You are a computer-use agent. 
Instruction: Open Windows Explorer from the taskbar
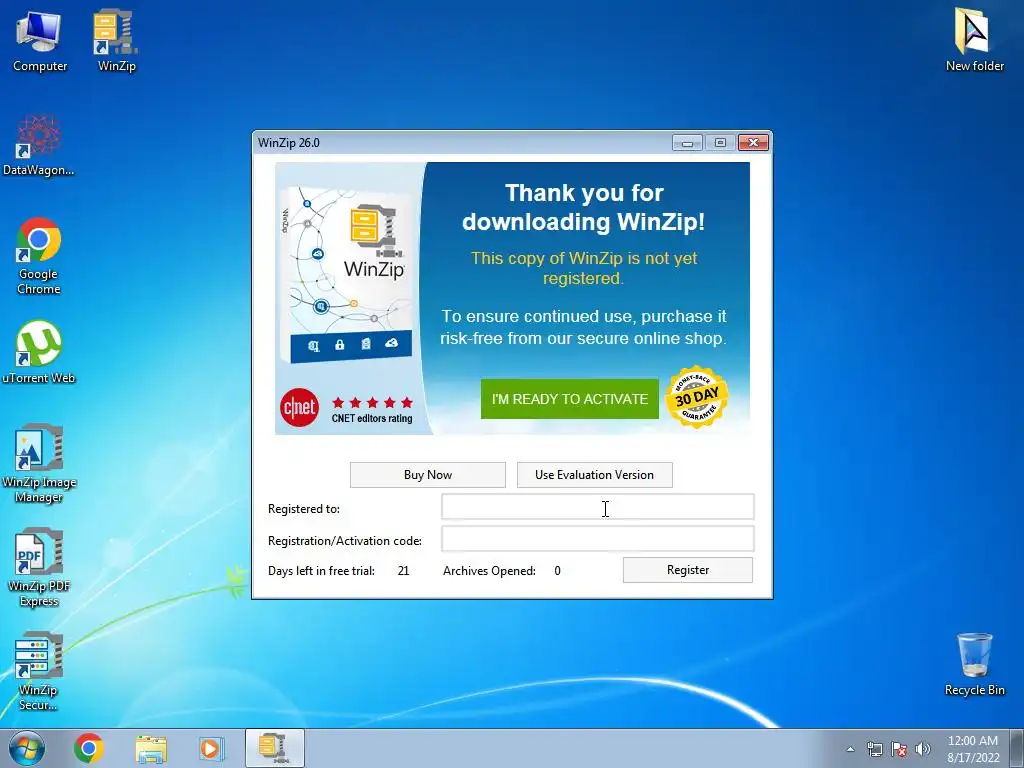coord(151,748)
